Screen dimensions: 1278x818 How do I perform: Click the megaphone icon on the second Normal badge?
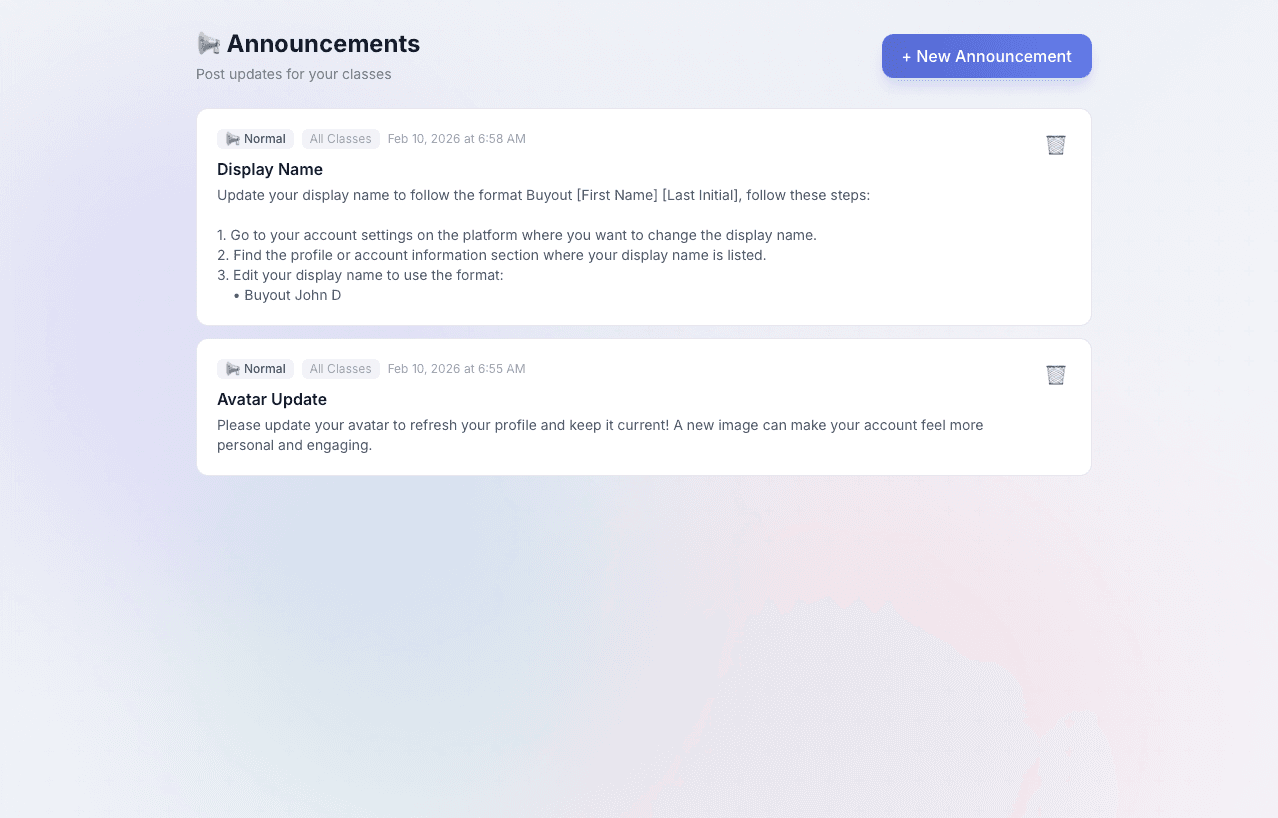coord(231,368)
